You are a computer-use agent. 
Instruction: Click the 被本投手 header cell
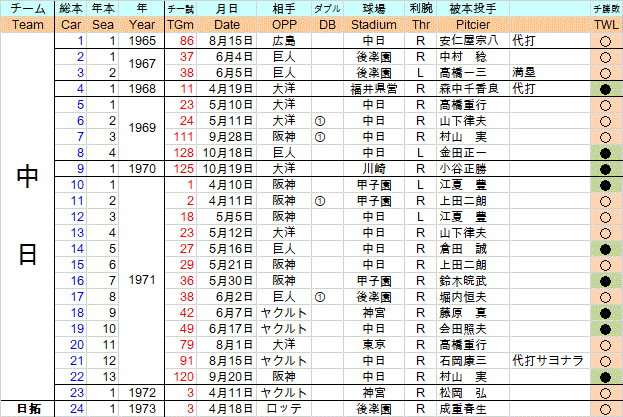pos(473,8)
